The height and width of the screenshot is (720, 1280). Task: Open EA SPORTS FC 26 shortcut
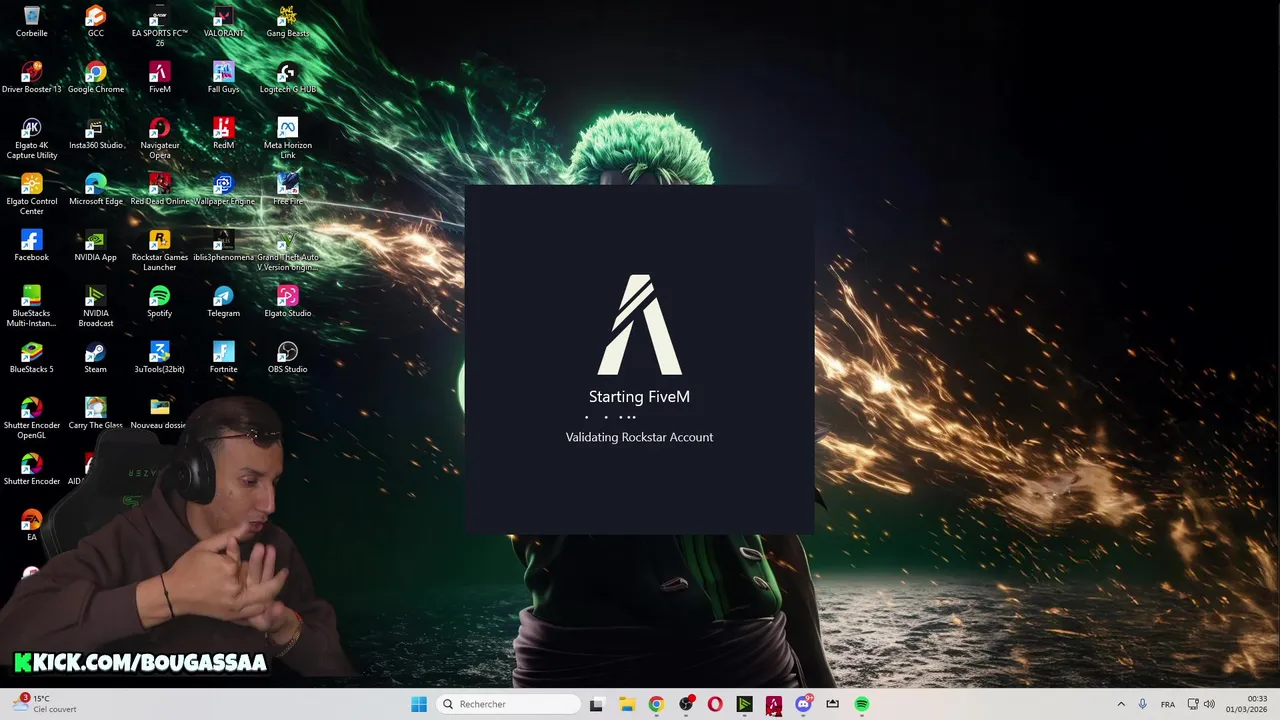click(x=159, y=26)
